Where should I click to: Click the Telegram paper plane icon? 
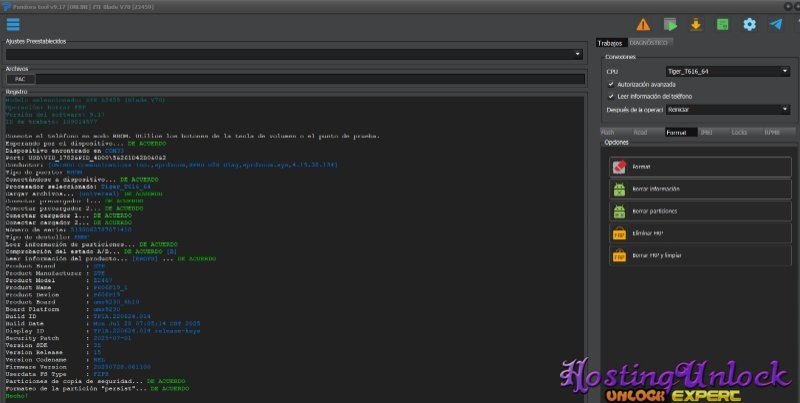[x=776, y=24]
